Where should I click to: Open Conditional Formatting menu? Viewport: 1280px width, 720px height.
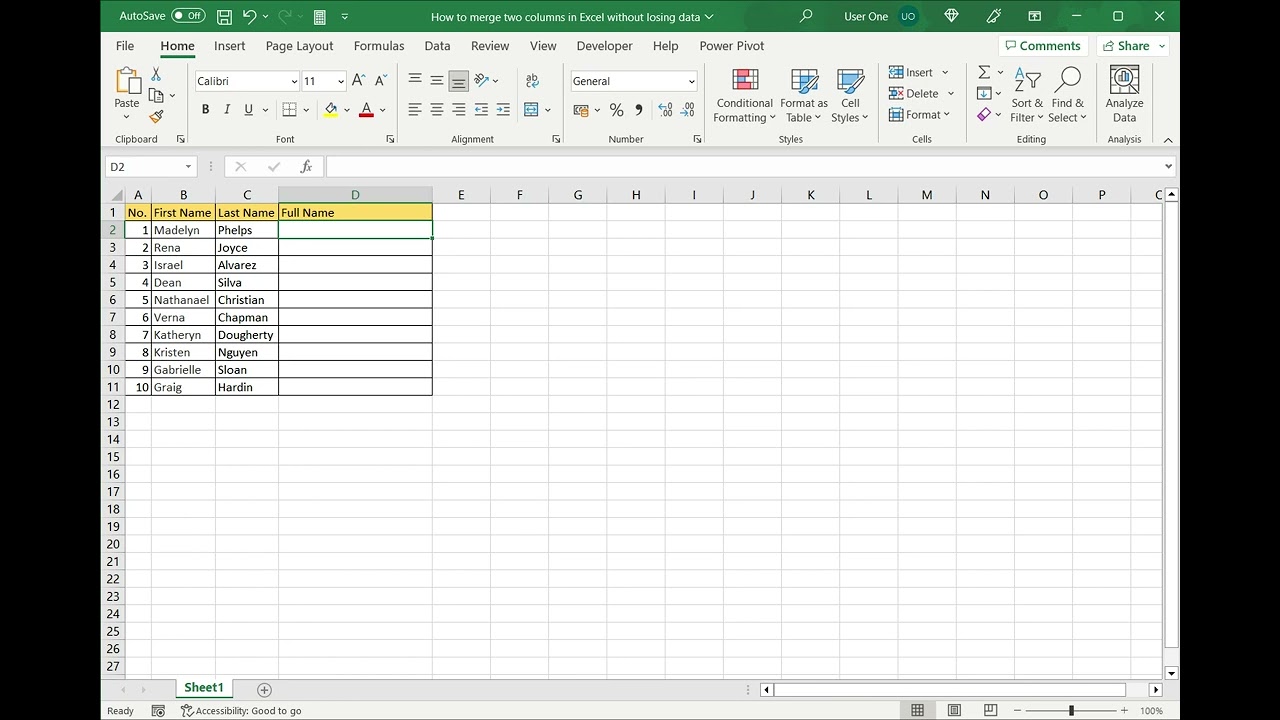pos(744,96)
